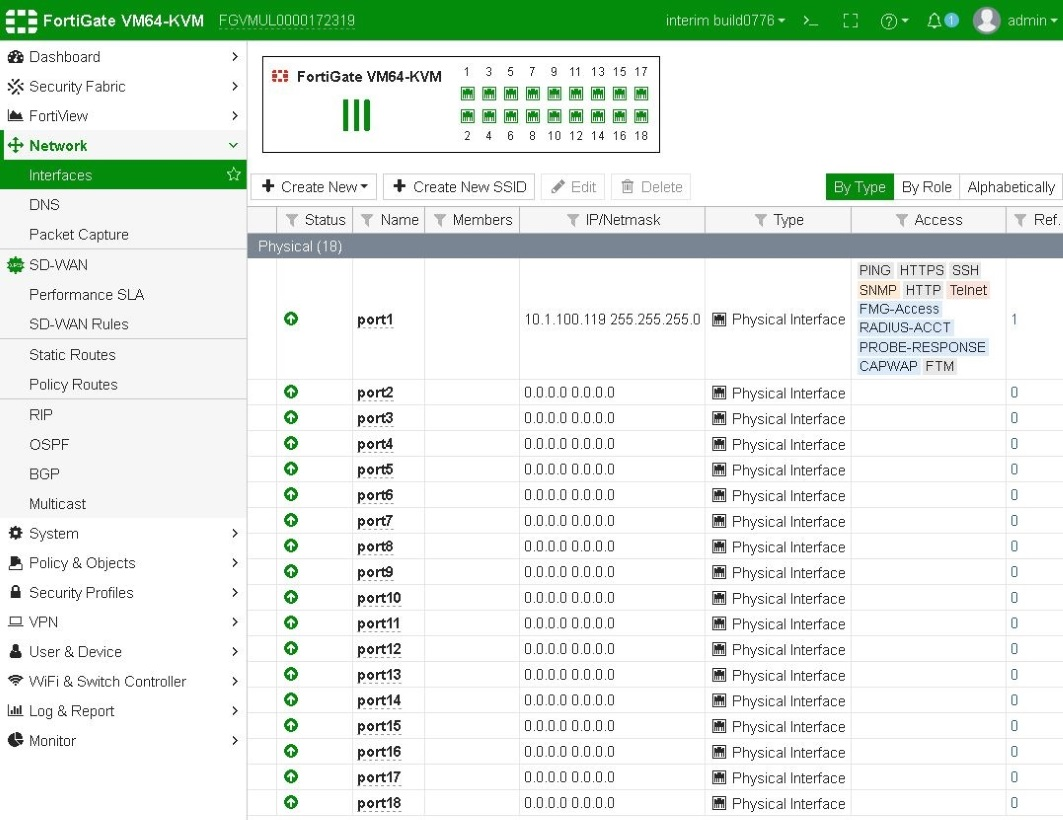The width and height of the screenshot is (1063, 820).
Task: Switch view to Alphabetically
Action: [x=1010, y=187]
